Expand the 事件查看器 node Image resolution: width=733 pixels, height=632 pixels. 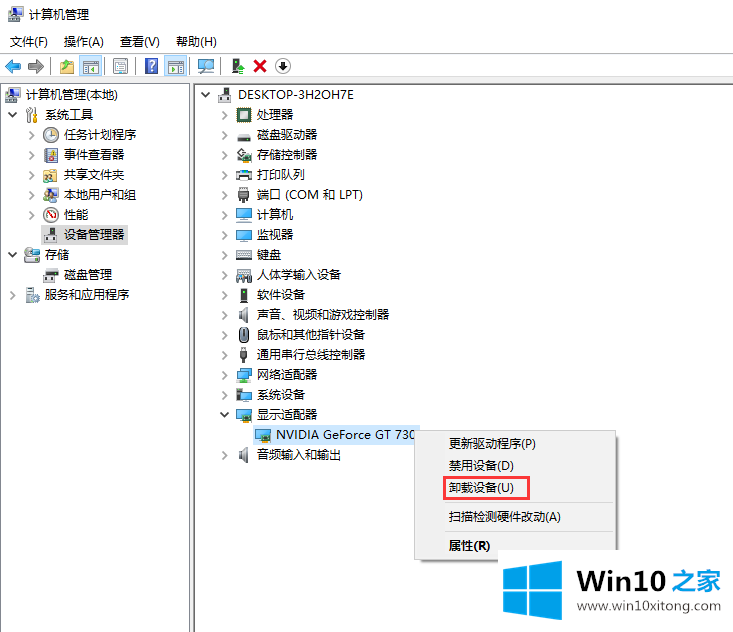[x=31, y=155]
